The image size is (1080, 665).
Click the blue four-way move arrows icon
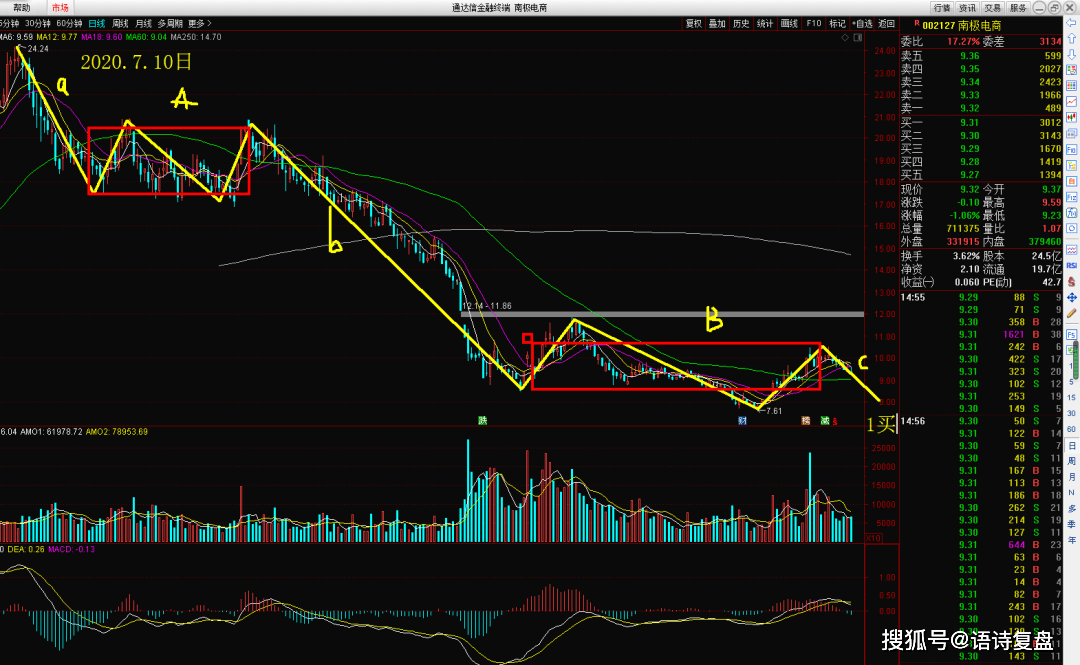[1071, 298]
